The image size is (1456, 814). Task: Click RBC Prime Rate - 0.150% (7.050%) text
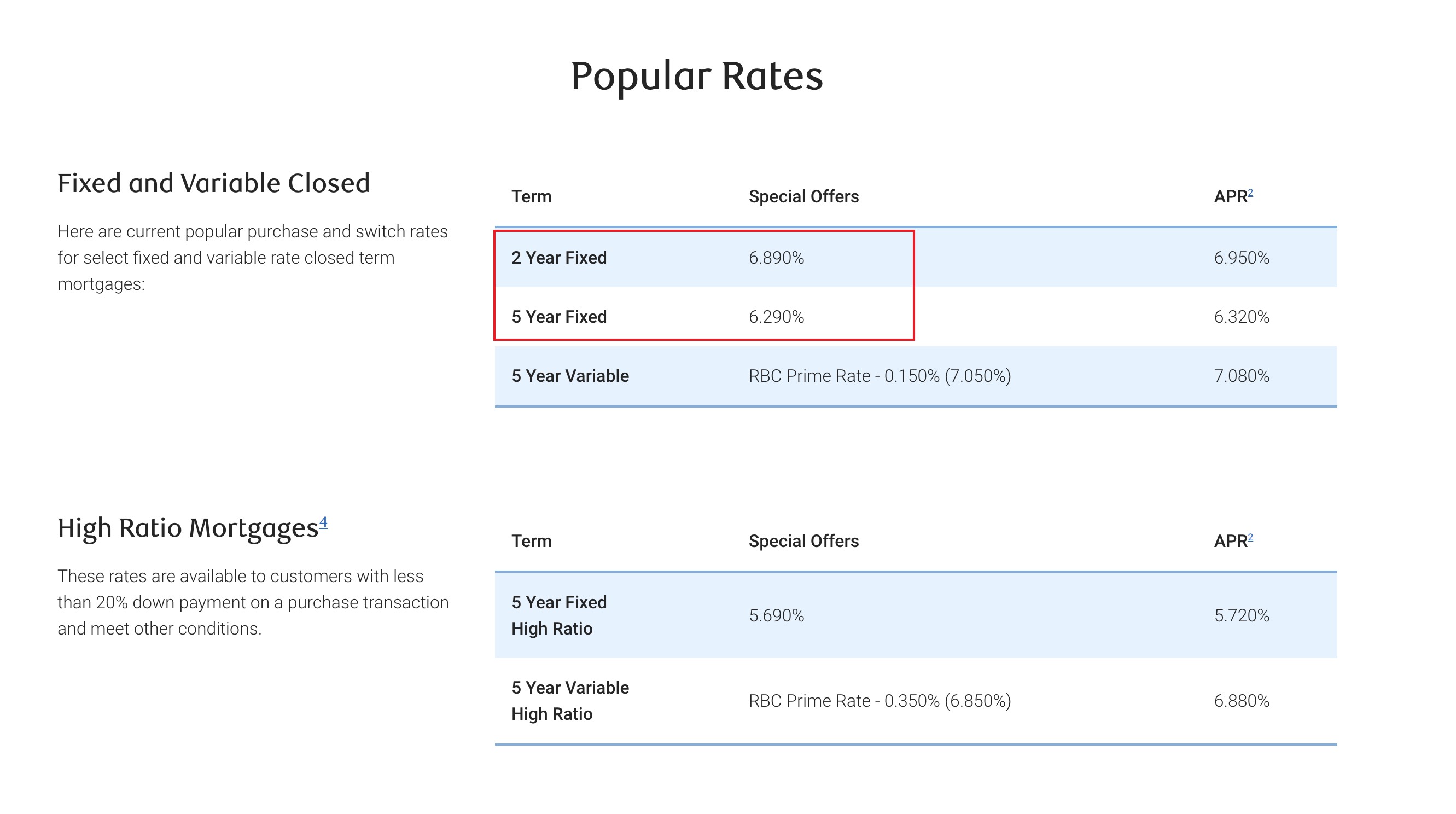(880, 376)
